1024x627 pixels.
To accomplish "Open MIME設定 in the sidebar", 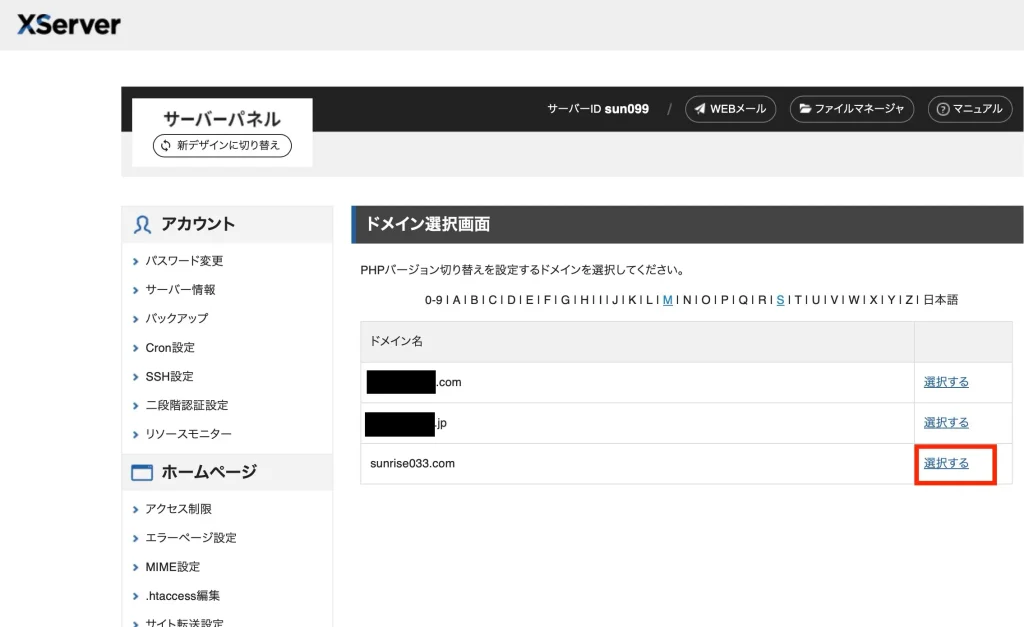I will coord(172,567).
